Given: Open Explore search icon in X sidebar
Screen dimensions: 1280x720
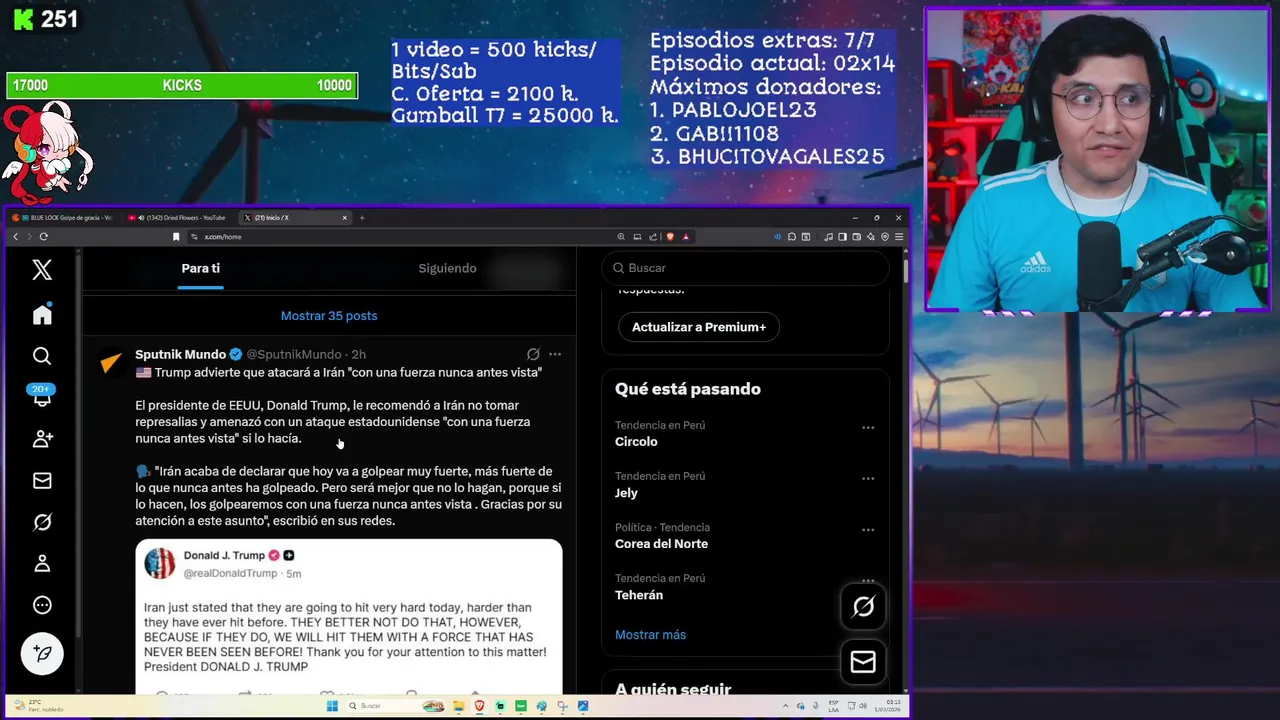Looking at the screenshot, I should click(42, 356).
